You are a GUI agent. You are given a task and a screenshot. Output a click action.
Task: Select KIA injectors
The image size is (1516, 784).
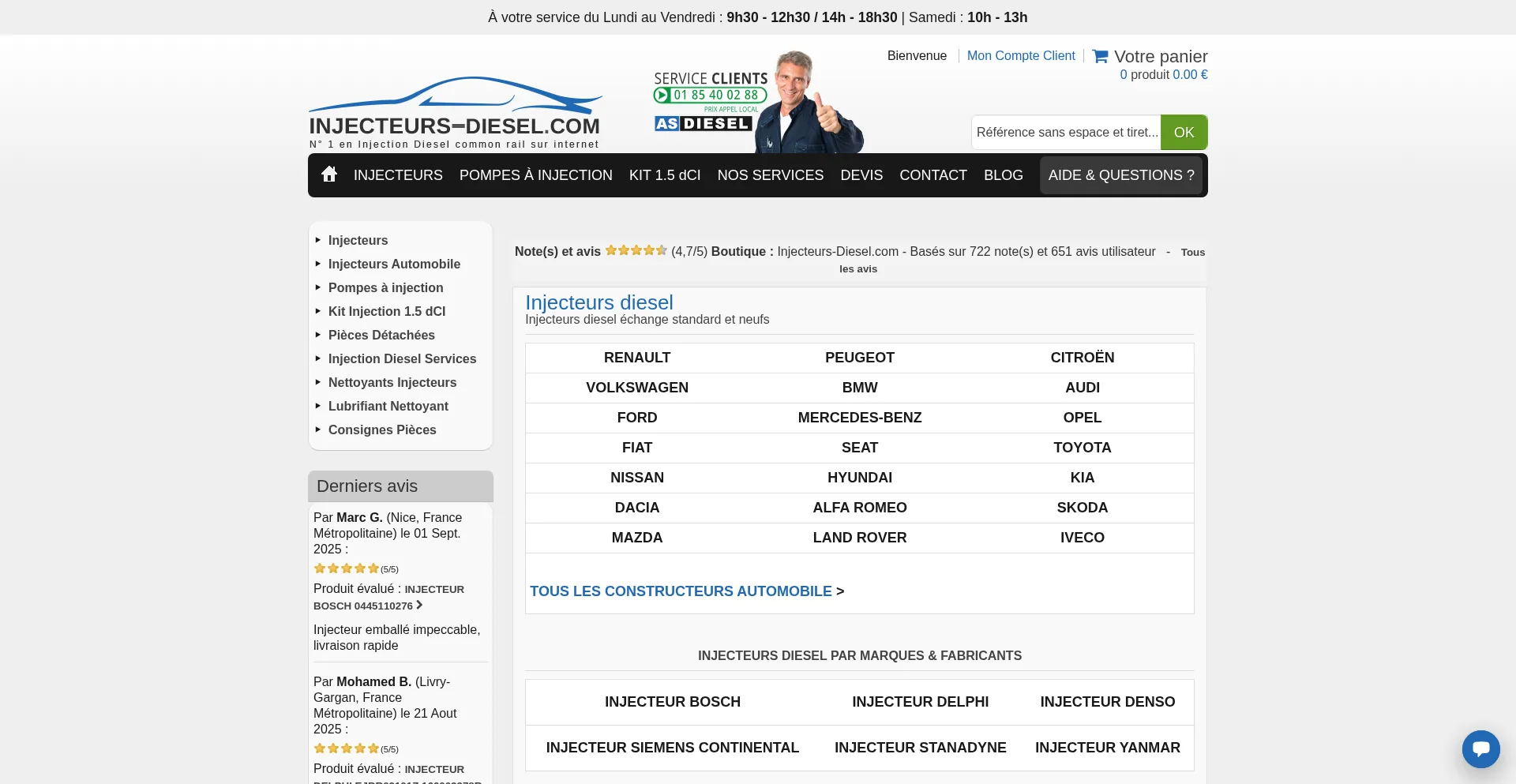coord(1083,478)
